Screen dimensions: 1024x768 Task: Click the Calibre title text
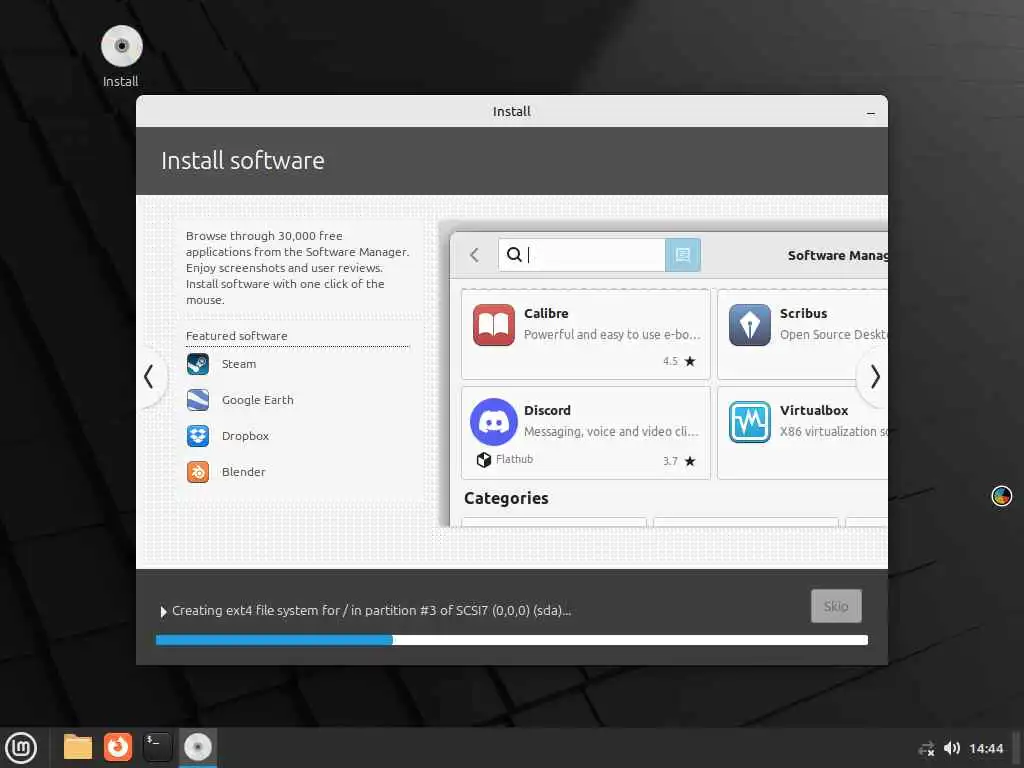[x=546, y=313]
